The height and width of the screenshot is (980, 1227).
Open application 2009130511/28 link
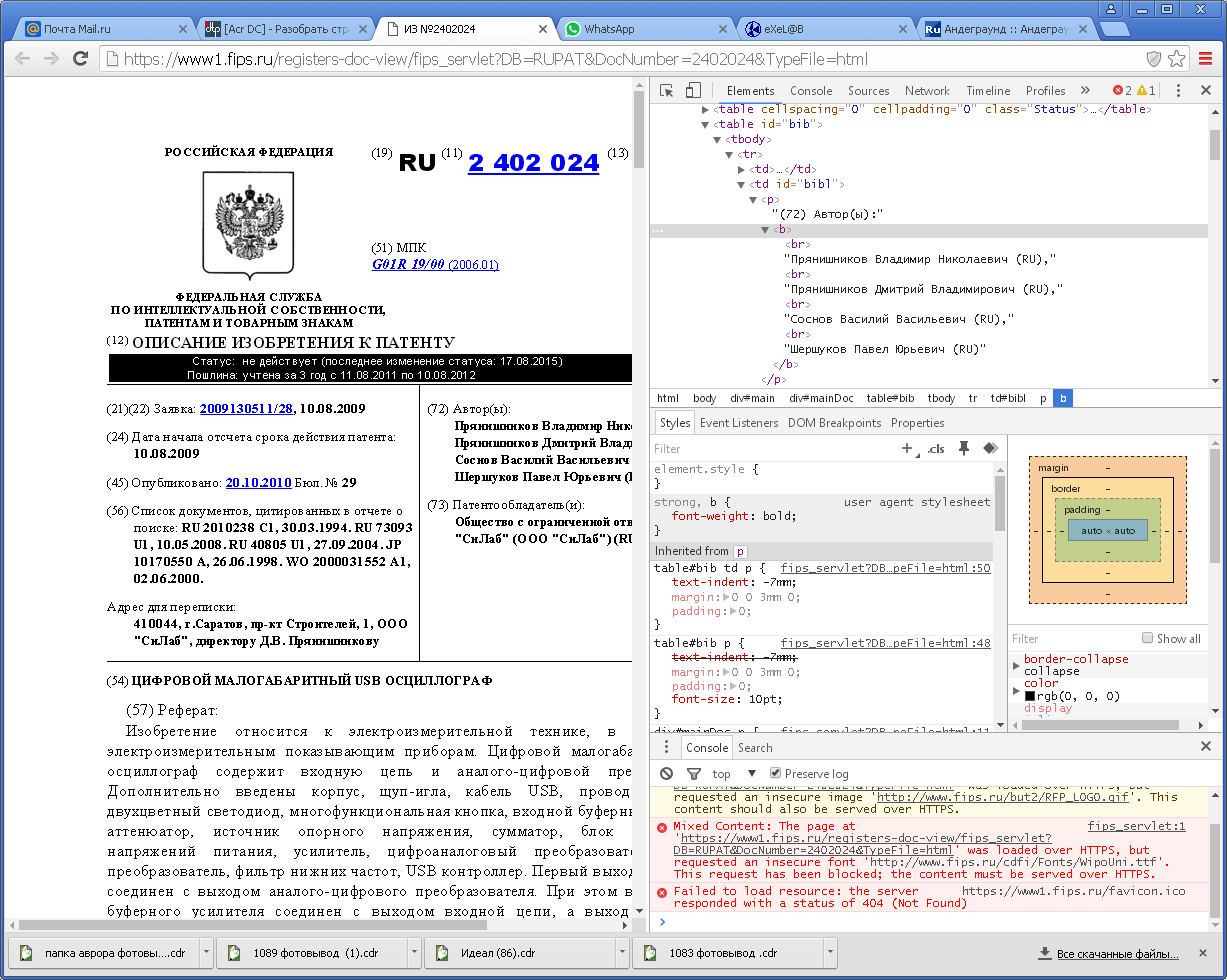pos(246,408)
